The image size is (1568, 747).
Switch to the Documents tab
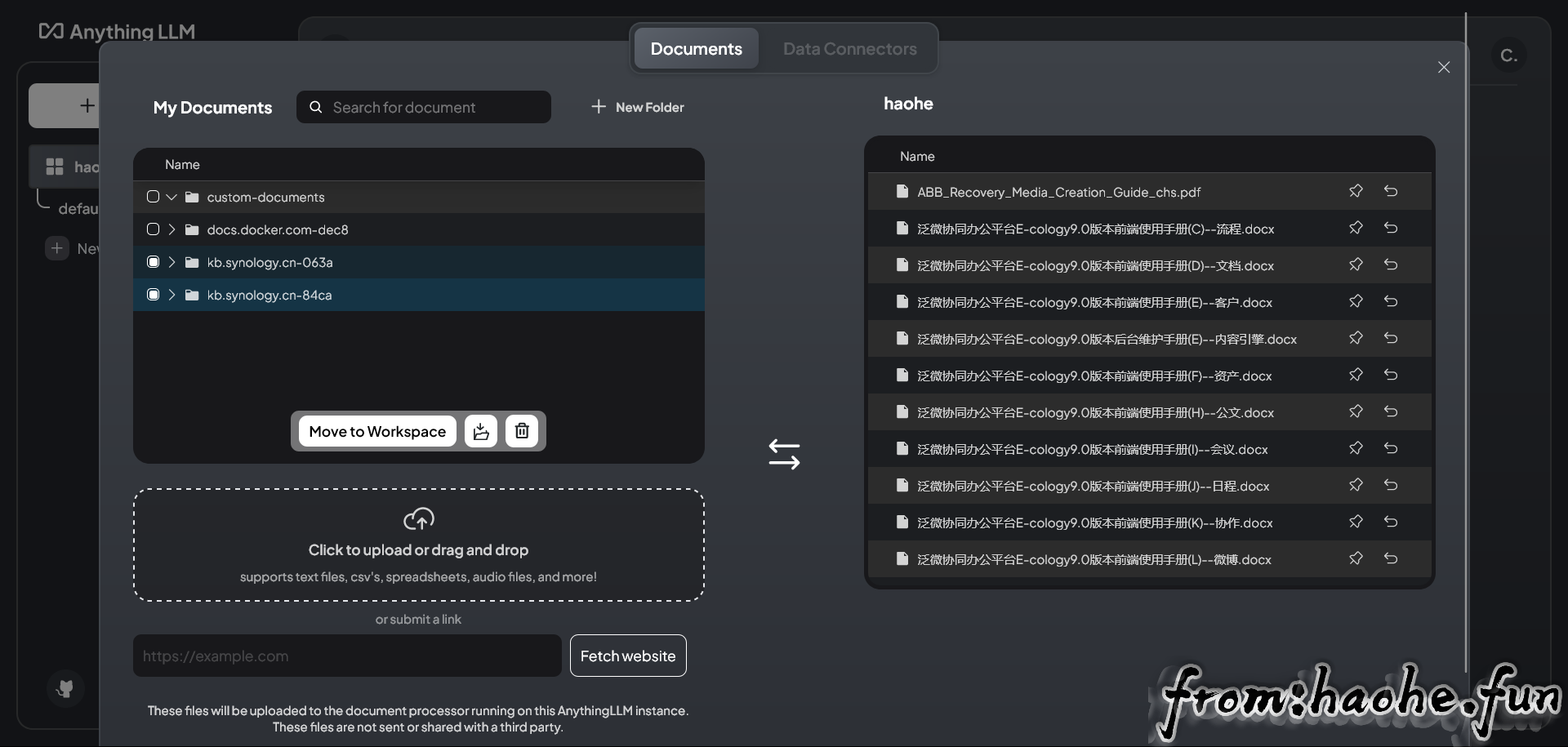(x=696, y=49)
